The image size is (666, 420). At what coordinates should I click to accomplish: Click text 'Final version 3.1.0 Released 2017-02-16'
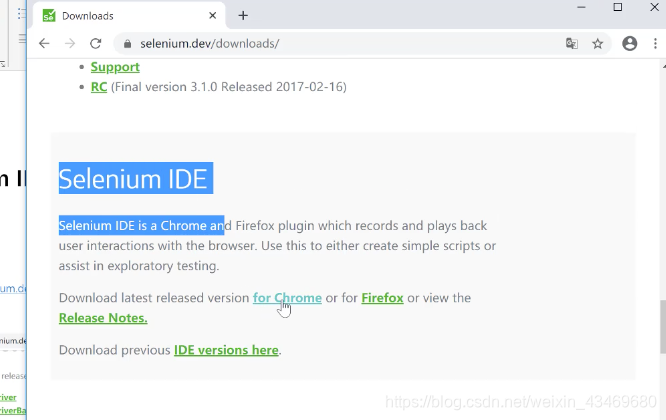tap(229, 87)
